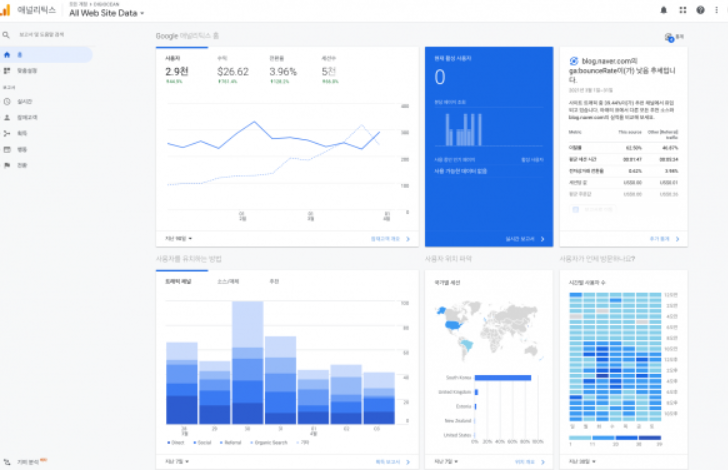Image resolution: width=728 pixels, height=470 pixels.
Task: Click the insight headline about blog.naver.com
Action: pyautogui.click(x=622, y=70)
